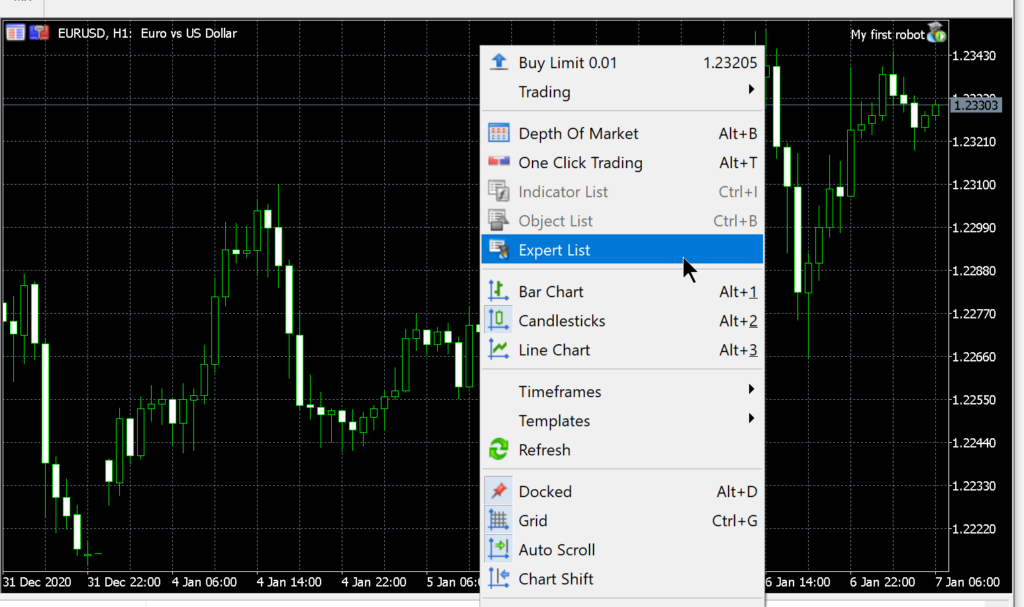Select the Bar Chart icon
Image resolution: width=1024 pixels, height=607 pixels.
498,292
